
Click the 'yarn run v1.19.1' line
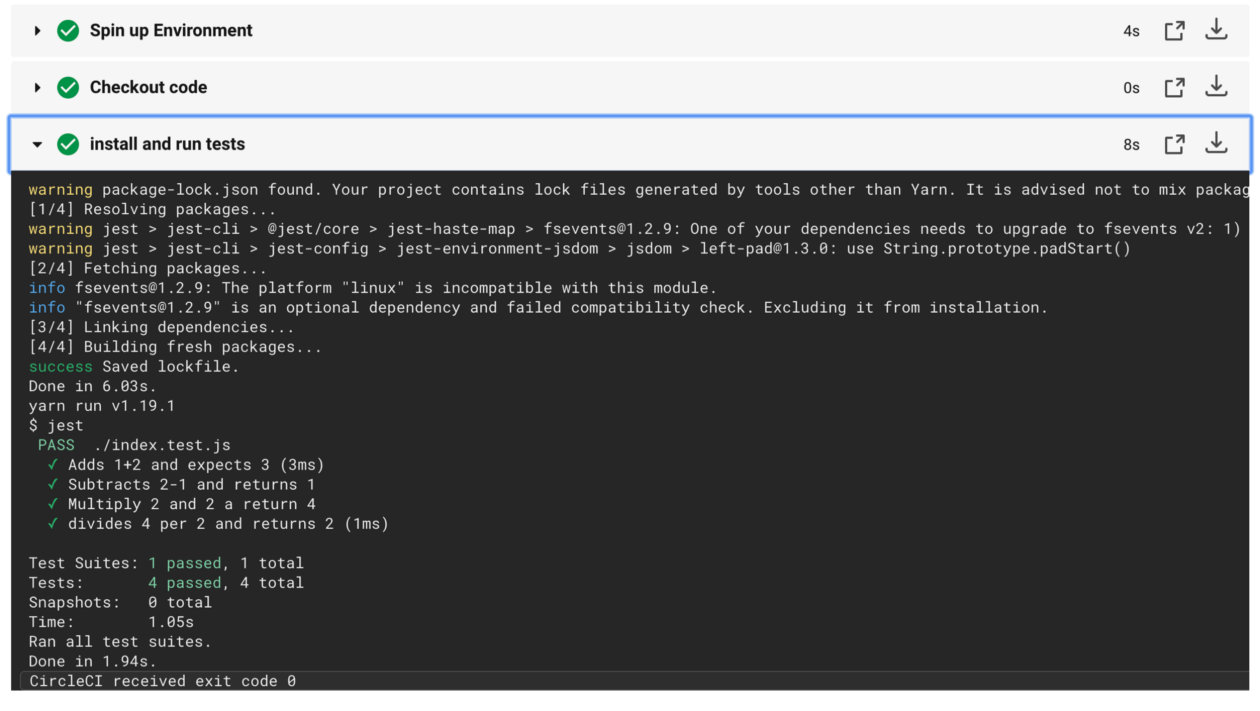click(101, 406)
